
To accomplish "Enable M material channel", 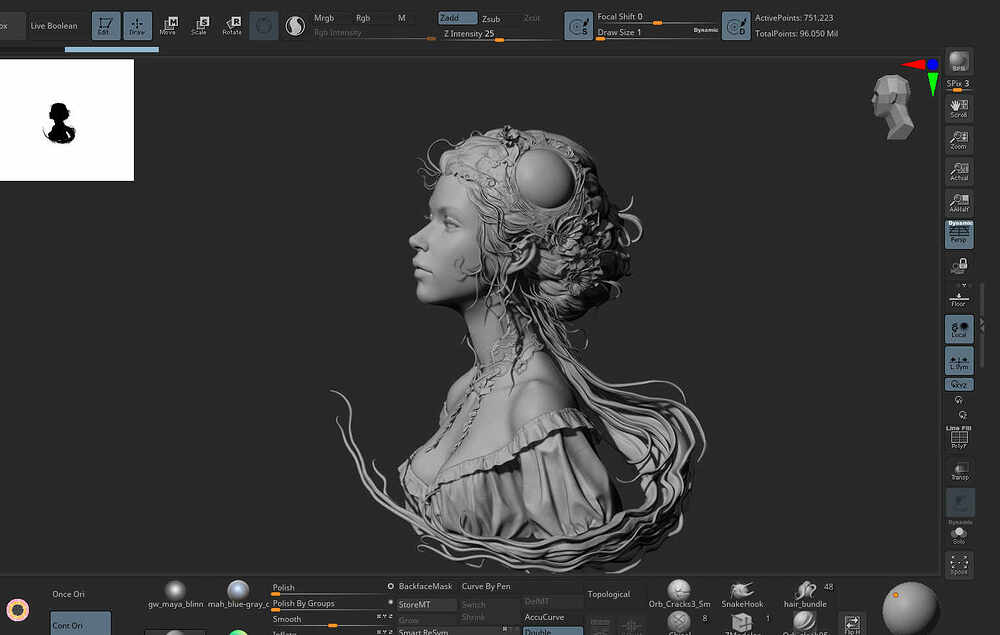I will coord(402,18).
